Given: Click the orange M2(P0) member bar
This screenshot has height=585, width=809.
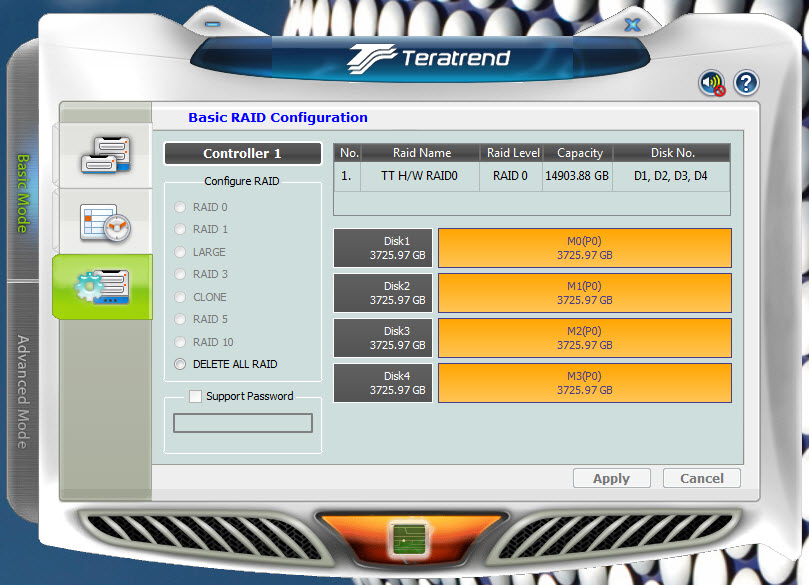Looking at the screenshot, I should pyautogui.click(x=585, y=338).
